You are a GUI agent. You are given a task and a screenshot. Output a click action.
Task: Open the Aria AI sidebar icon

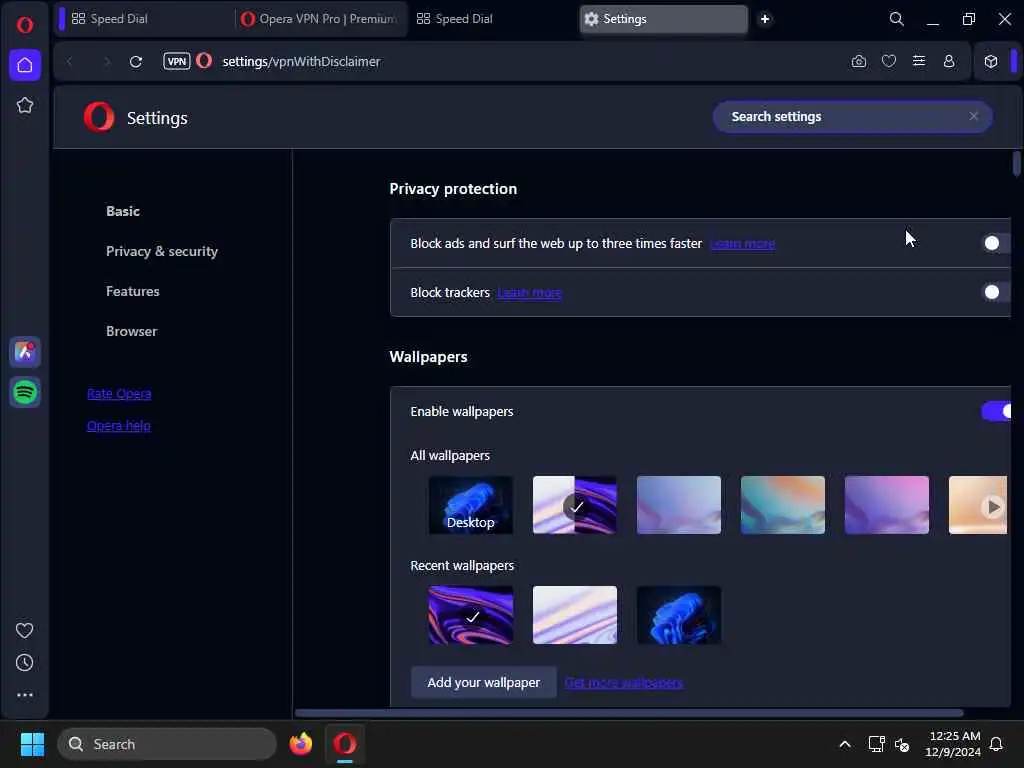point(25,352)
